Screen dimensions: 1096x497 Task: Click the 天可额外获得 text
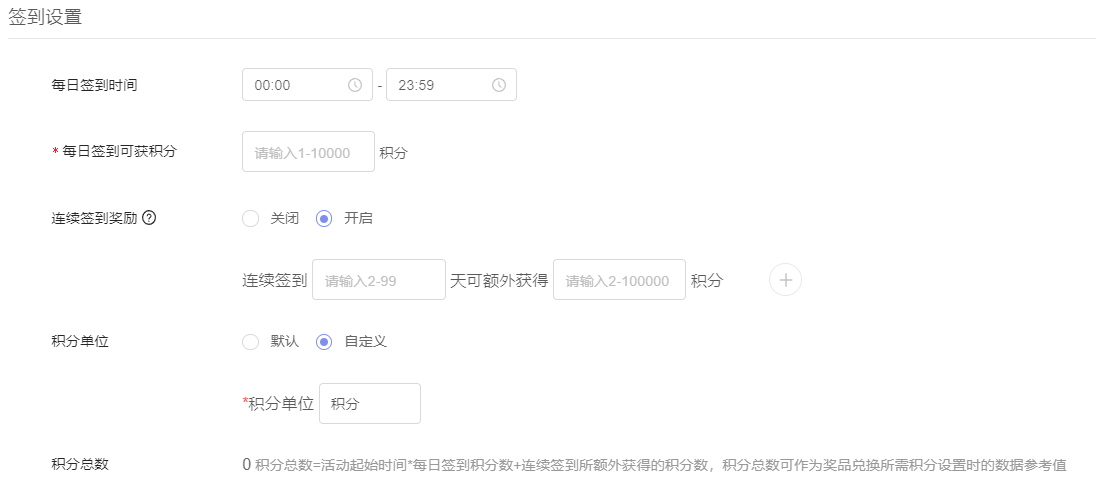(499, 280)
